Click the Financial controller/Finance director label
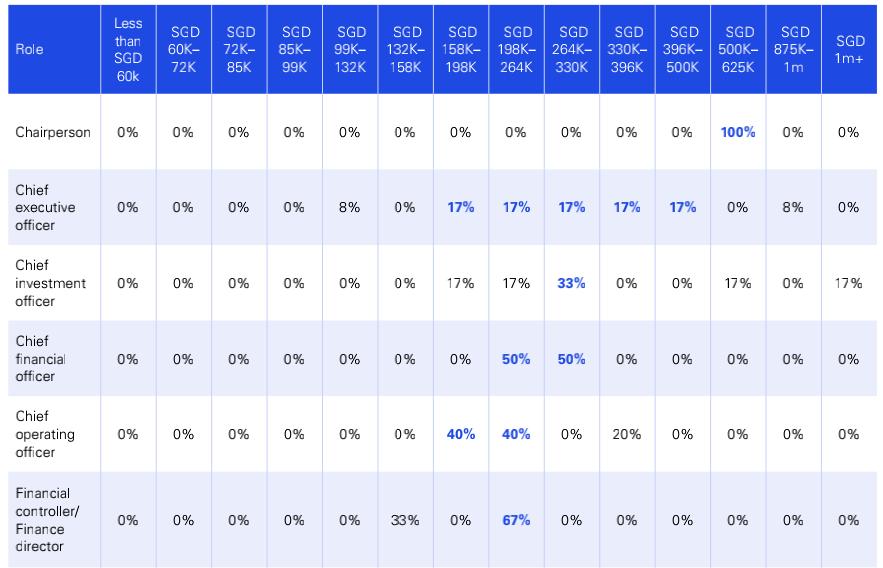883x568 pixels. [x=47, y=520]
